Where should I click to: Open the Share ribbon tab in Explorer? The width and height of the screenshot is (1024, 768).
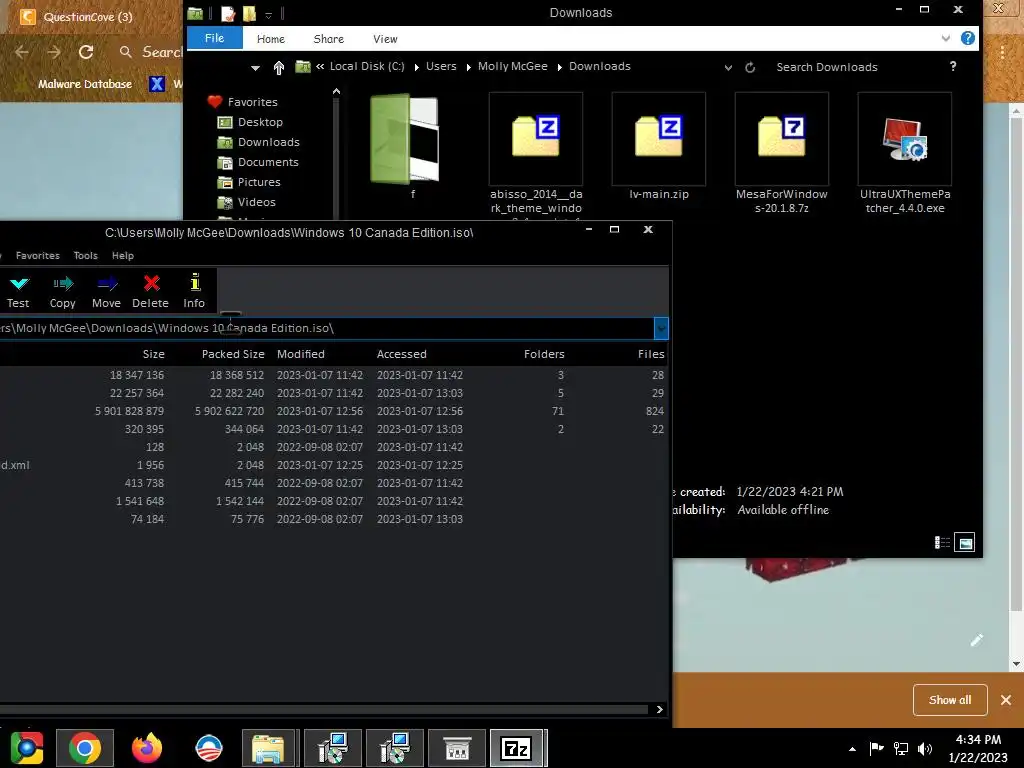pyautogui.click(x=328, y=39)
